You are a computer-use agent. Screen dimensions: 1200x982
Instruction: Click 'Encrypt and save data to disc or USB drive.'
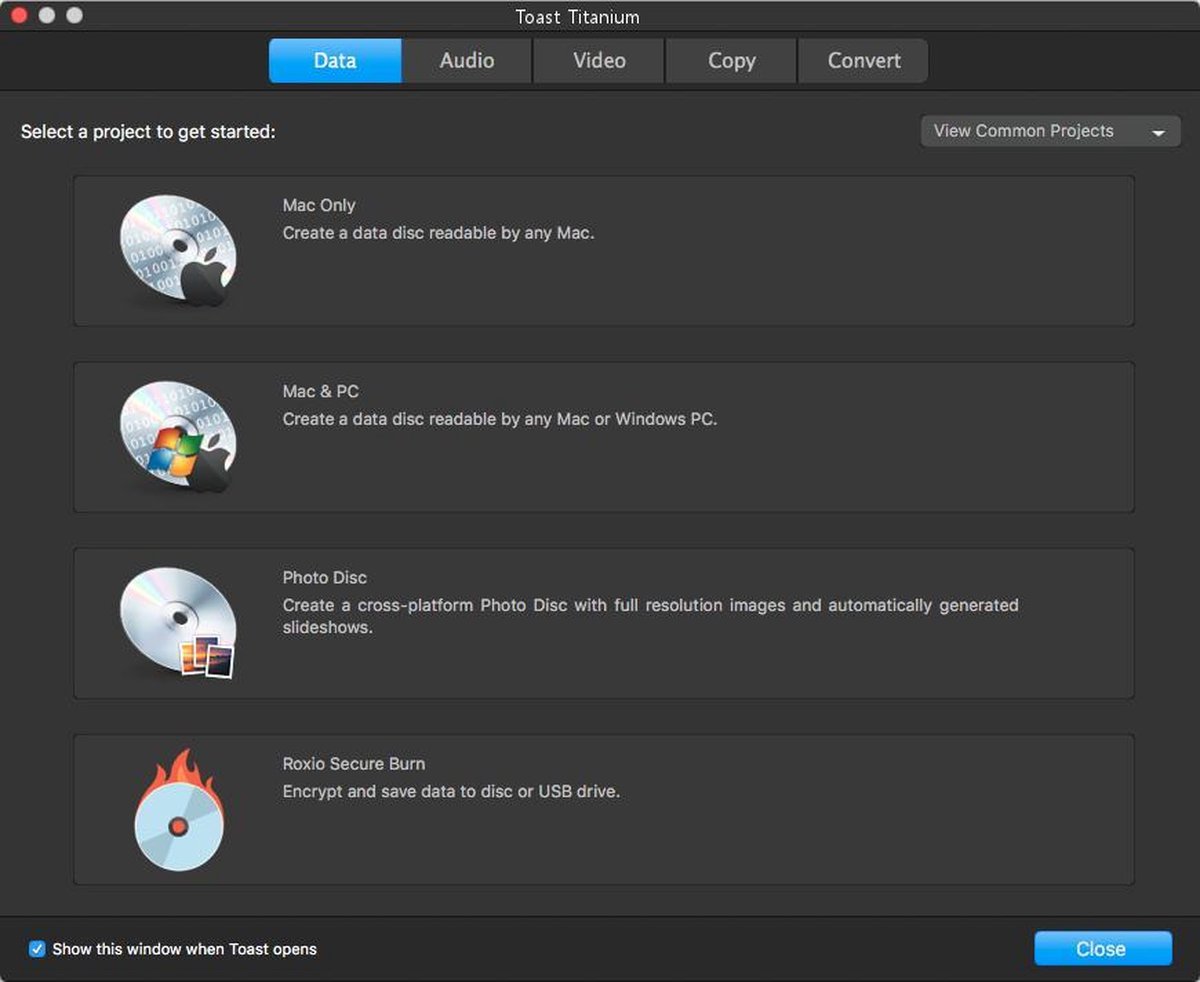pos(452,791)
